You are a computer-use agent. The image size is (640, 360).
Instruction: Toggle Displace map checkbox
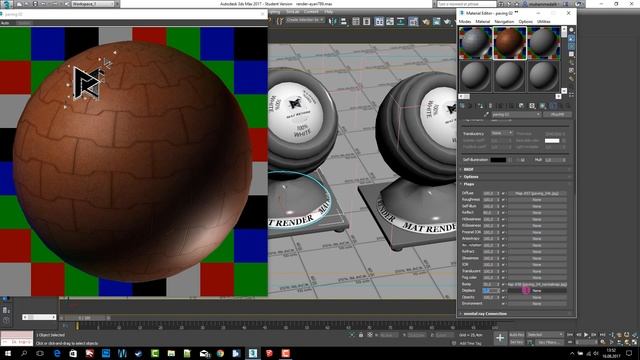point(503,291)
